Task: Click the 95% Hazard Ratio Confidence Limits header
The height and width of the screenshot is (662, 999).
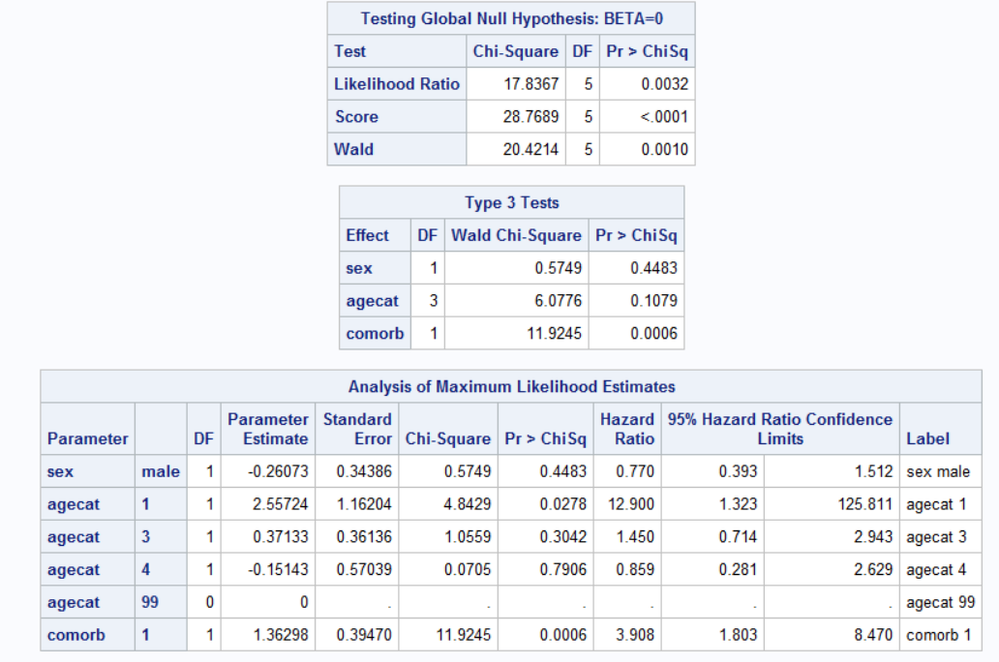Action: pyautogui.click(x=780, y=429)
